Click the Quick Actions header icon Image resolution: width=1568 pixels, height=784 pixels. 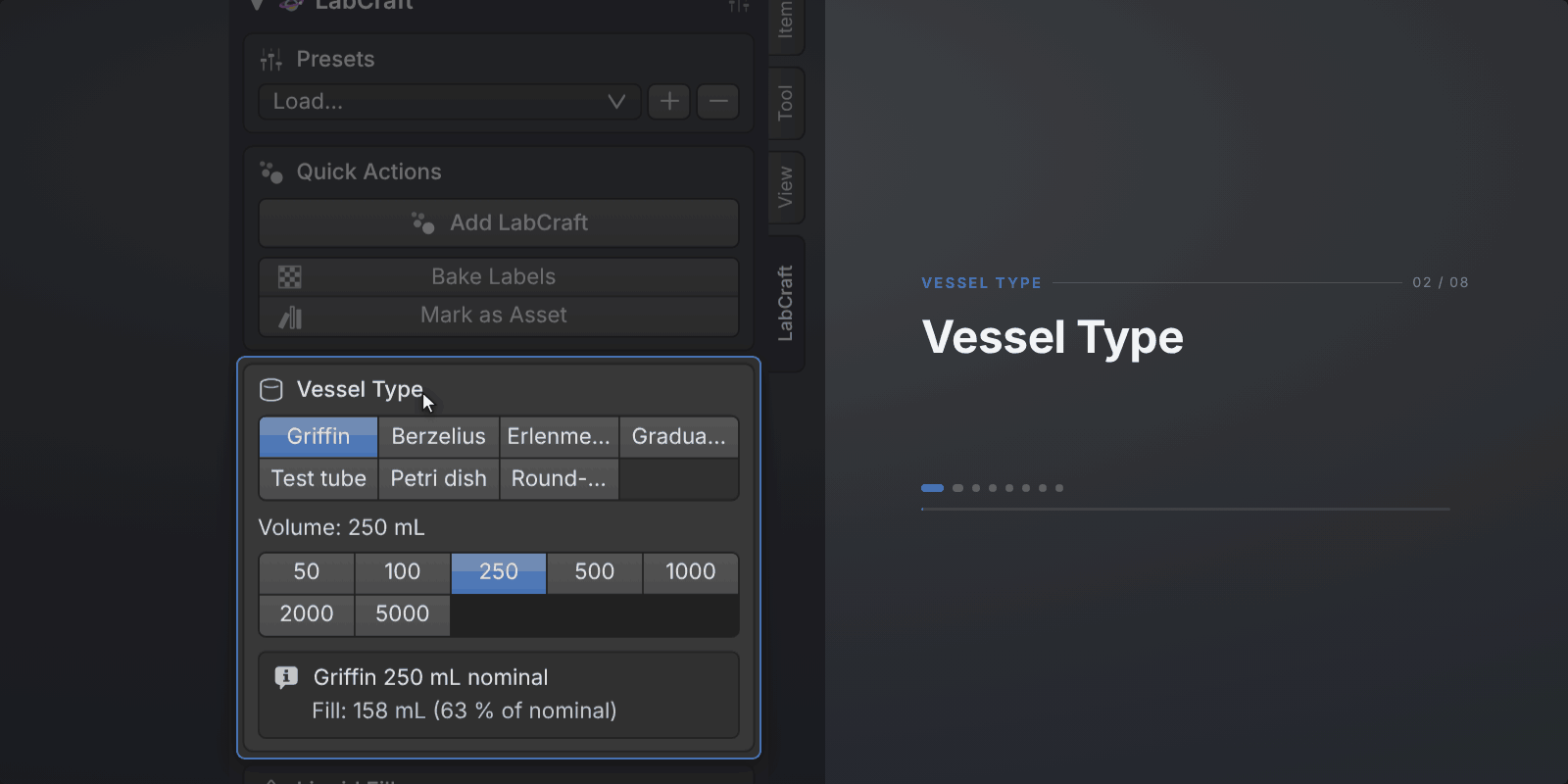point(271,172)
